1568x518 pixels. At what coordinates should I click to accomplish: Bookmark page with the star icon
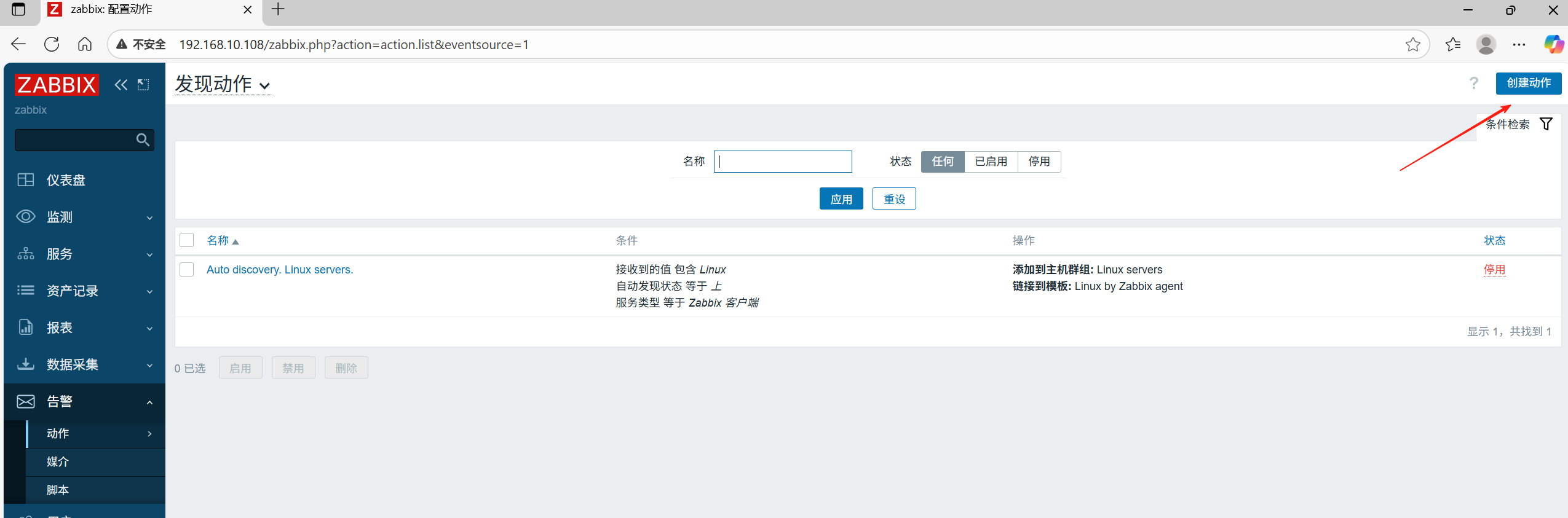point(1412,44)
